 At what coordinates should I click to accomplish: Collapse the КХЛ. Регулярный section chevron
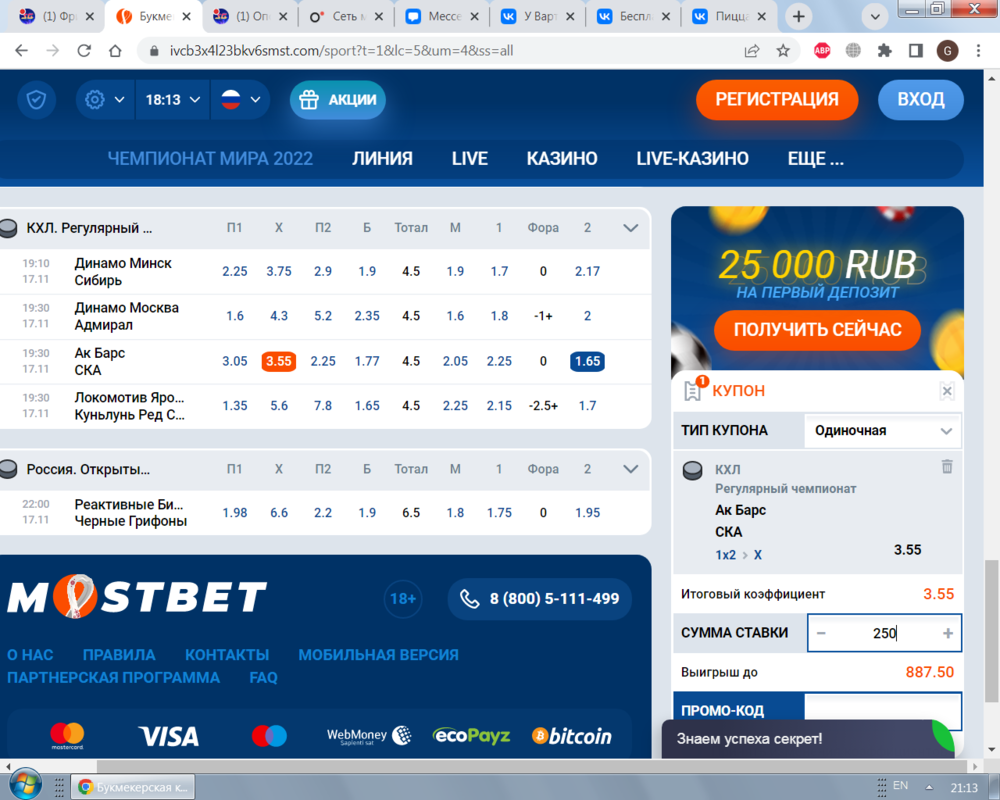631,228
